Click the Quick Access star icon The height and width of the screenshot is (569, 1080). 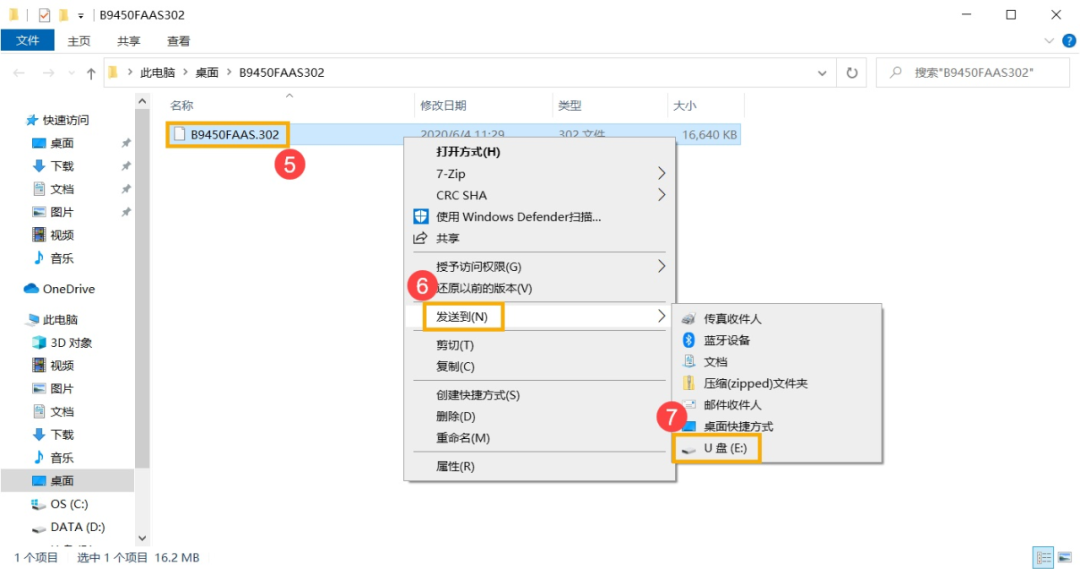point(32,120)
